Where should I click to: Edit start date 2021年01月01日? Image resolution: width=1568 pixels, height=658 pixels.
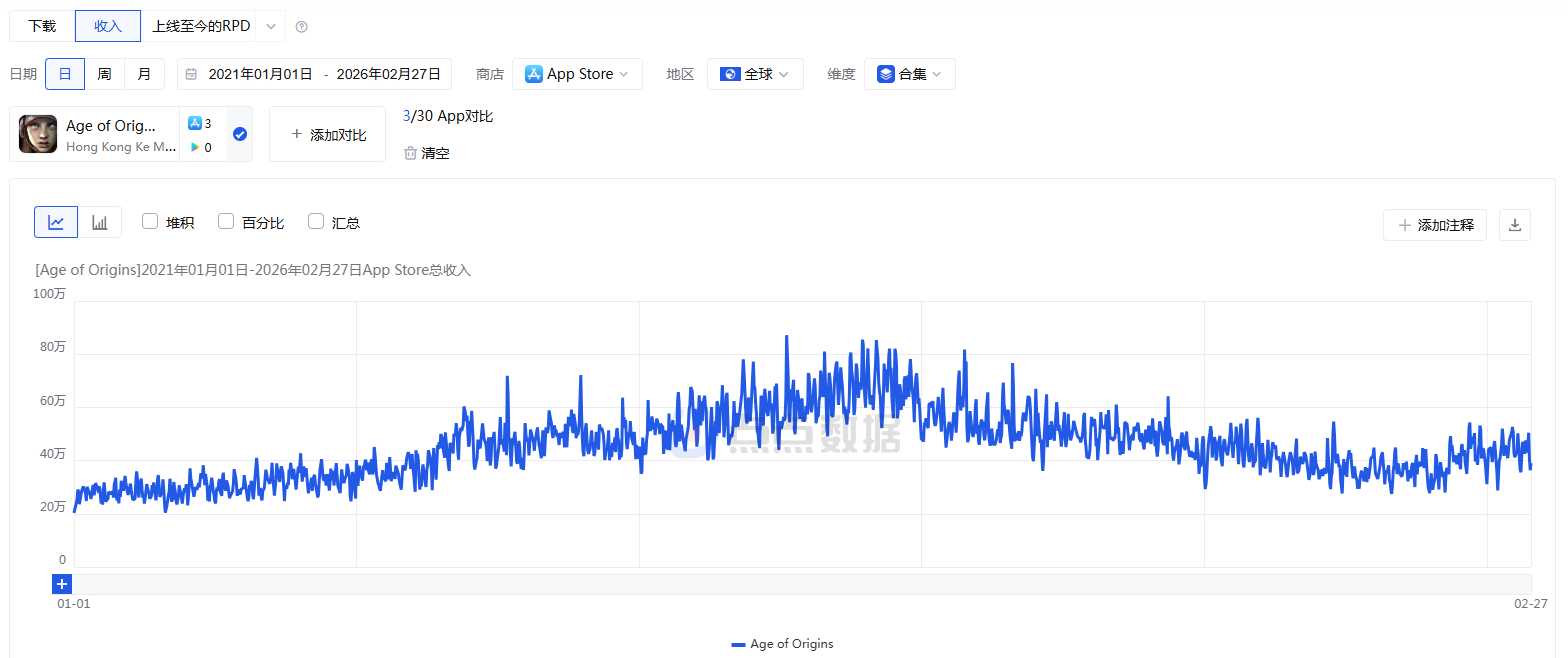(260, 74)
